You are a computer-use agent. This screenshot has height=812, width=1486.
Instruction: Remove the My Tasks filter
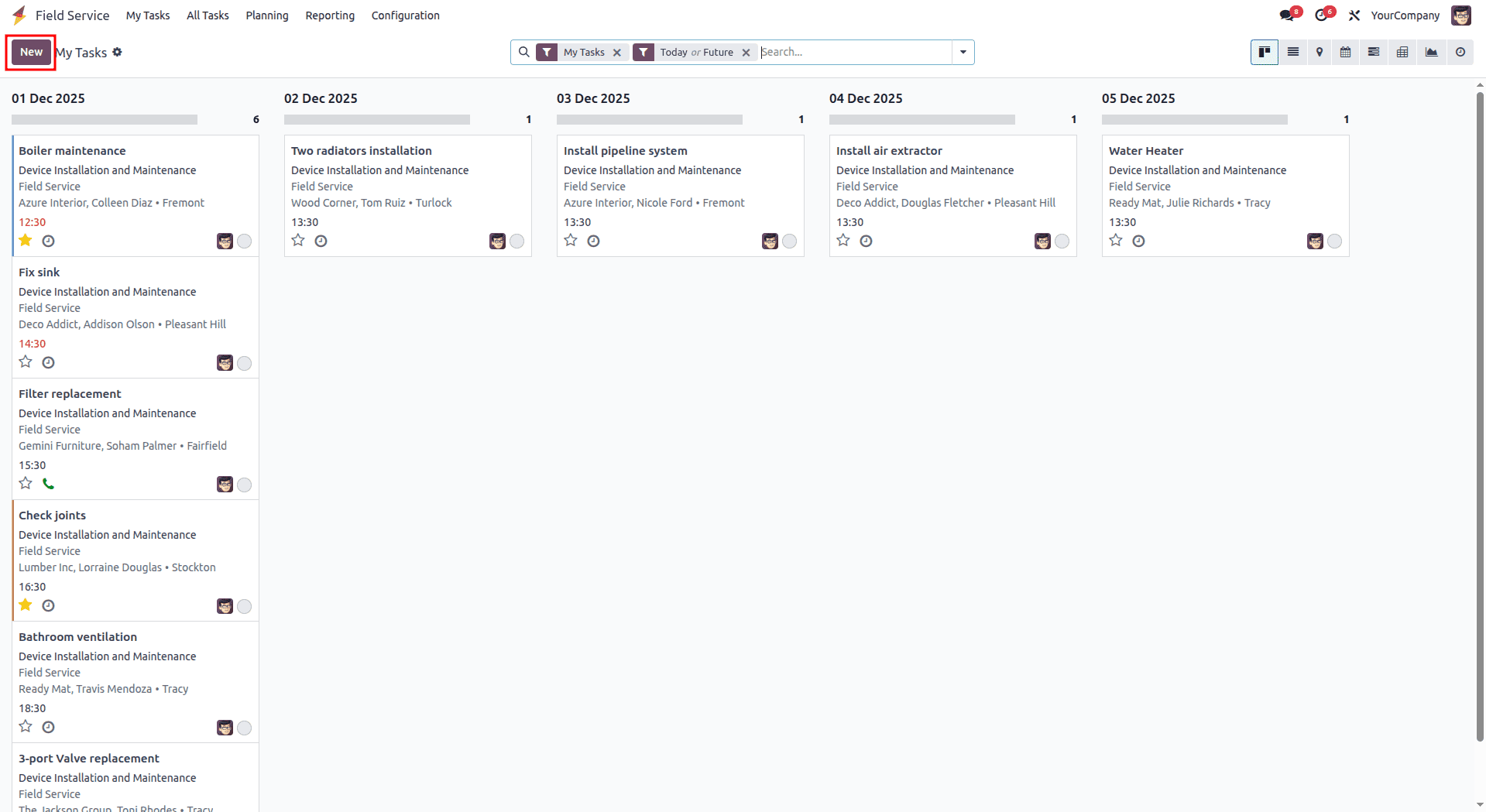(617, 52)
